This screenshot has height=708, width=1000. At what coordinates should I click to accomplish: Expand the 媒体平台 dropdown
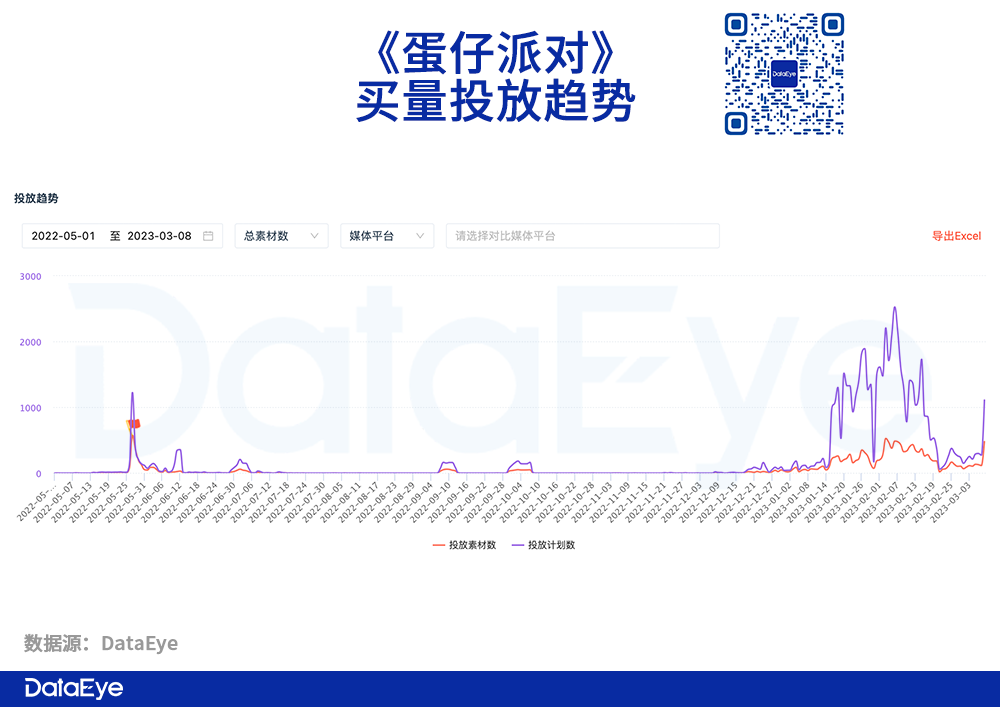coord(387,236)
